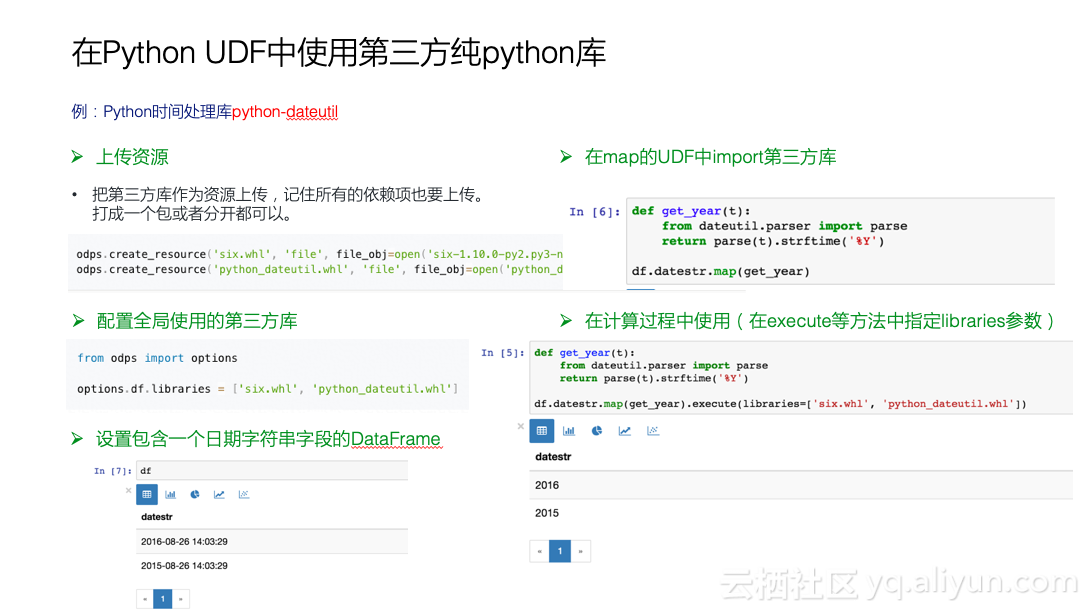Screen dimensions: 1090x612
Task: Select table view icon under cell In [7]
Action: click(x=147, y=494)
